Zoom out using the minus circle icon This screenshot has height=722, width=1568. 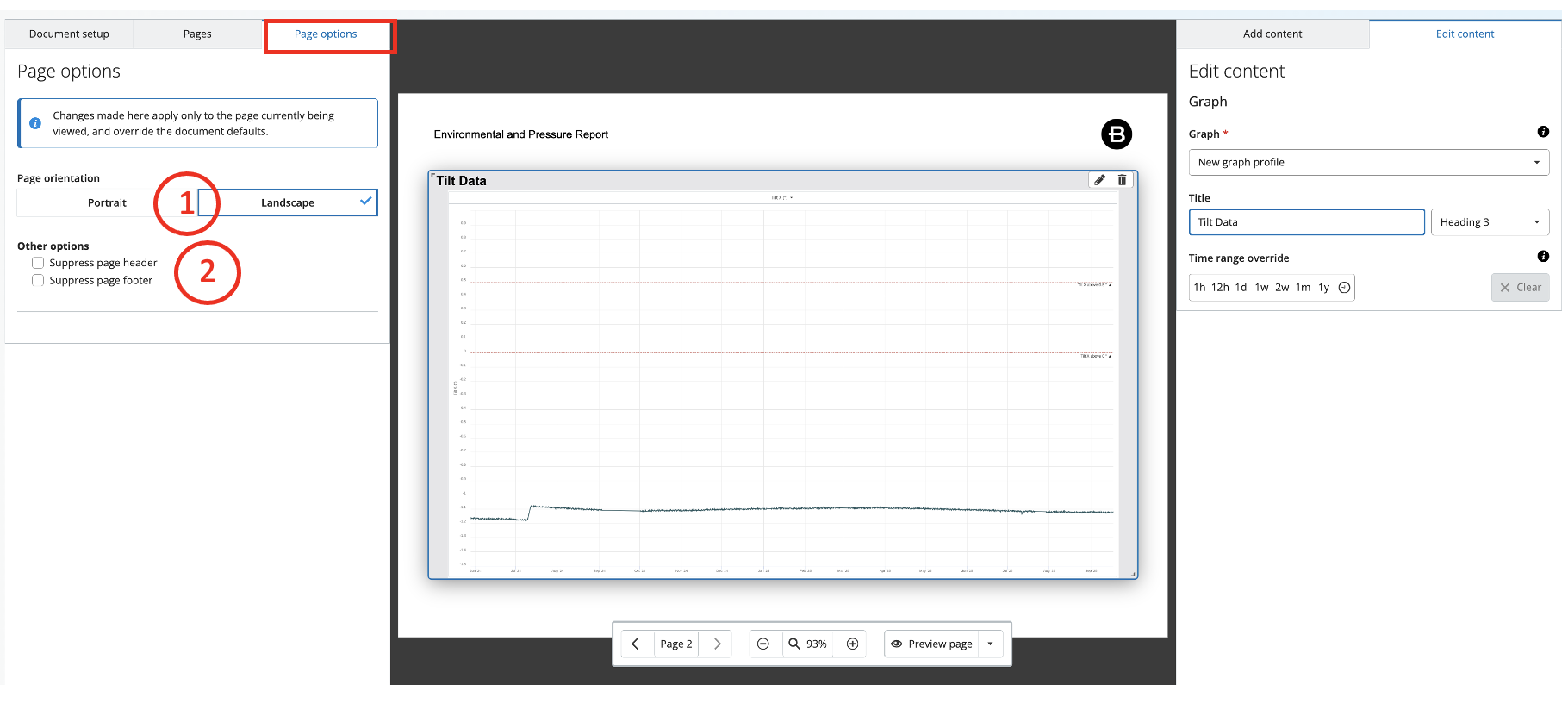(x=762, y=644)
